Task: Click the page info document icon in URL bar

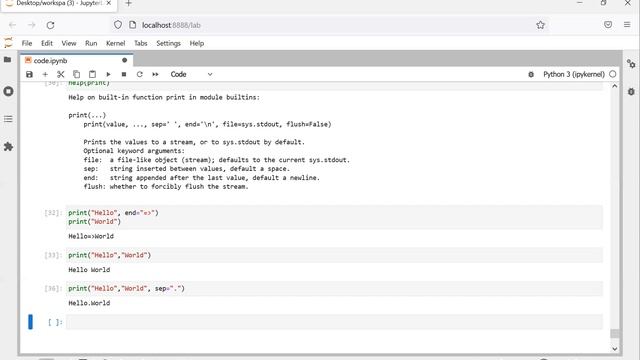Action: (x=132, y=25)
